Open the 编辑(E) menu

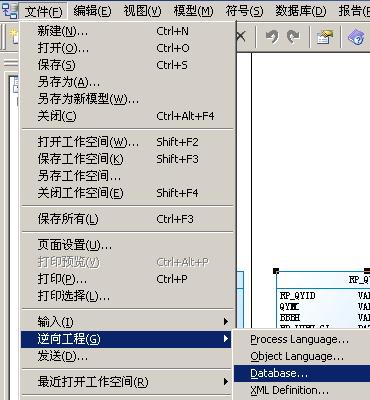click(x=92, y=12)
